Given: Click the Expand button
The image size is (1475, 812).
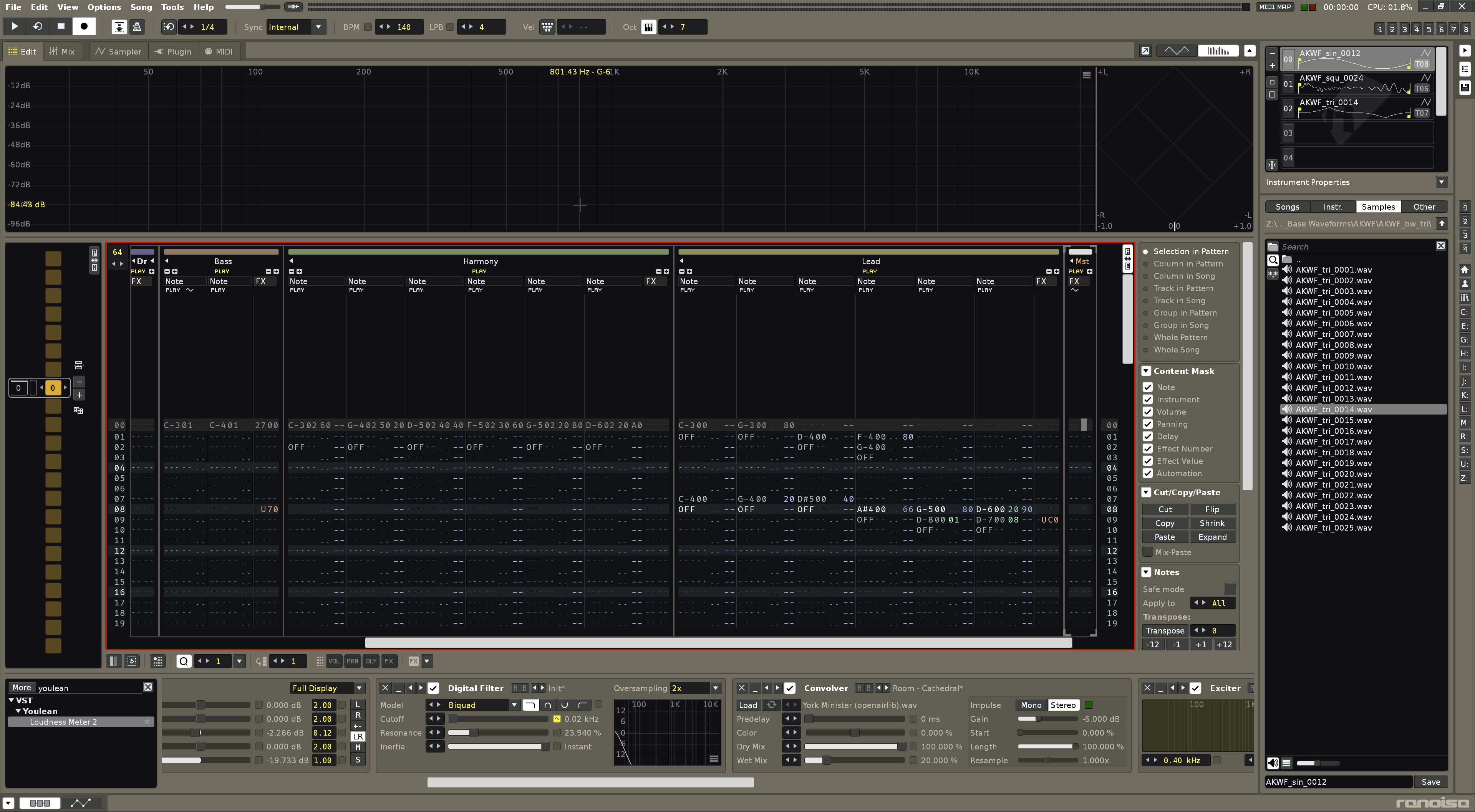Looking at the screenshot, I should click(x=1212, y=537).
